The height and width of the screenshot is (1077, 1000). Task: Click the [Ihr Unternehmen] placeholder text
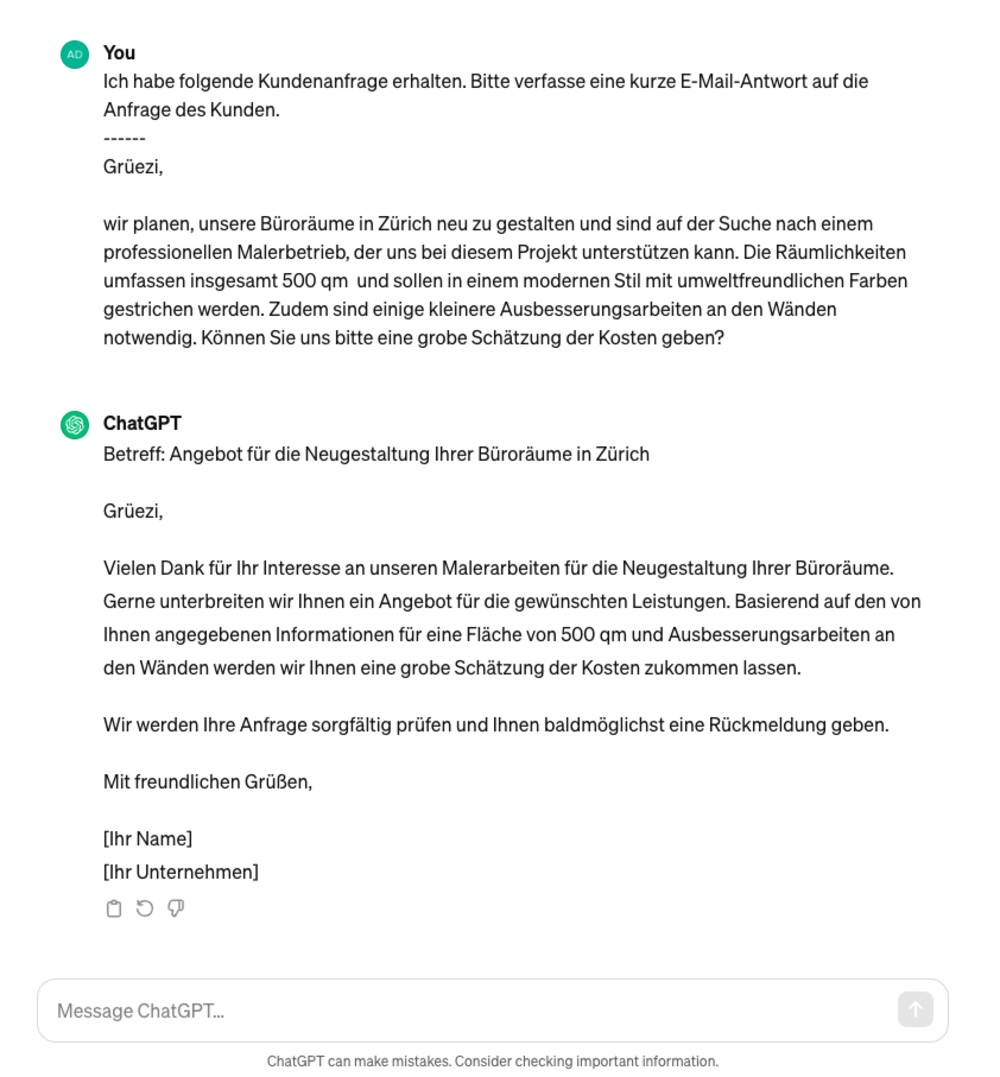(180, 871)
